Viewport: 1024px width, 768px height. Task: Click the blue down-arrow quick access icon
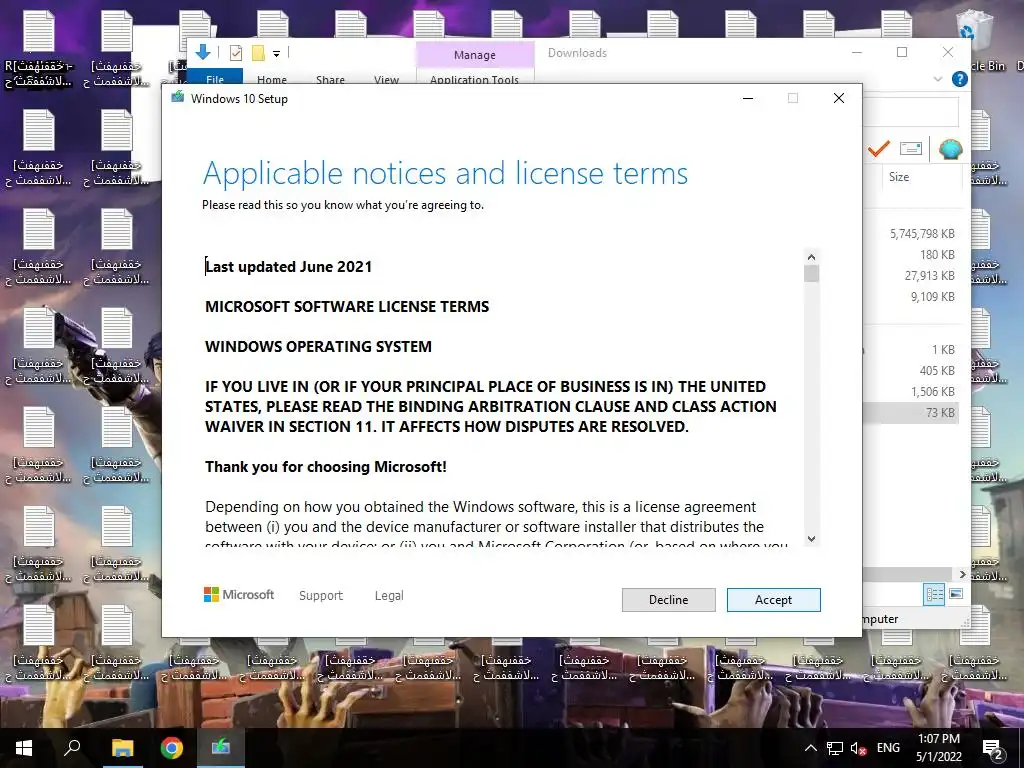click(x=202, y=52)
